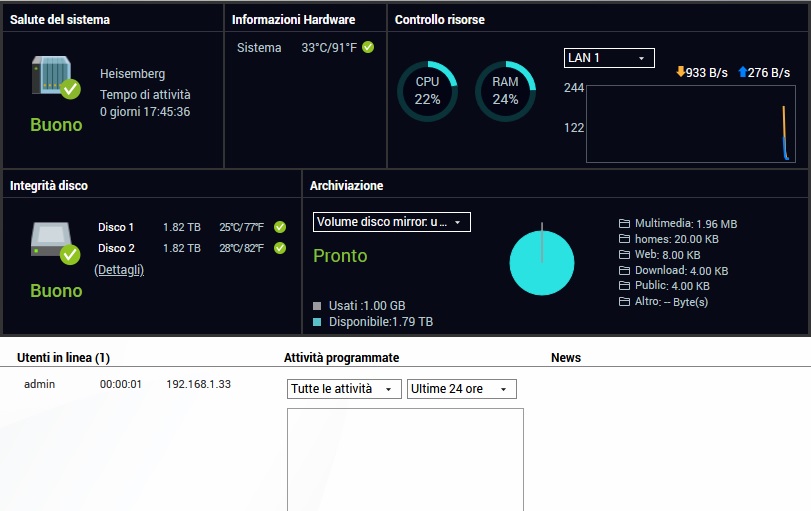The height and width of the screenshot is (511, 811).
Task: Click the disk integrity drive icon
Action: 54,242
